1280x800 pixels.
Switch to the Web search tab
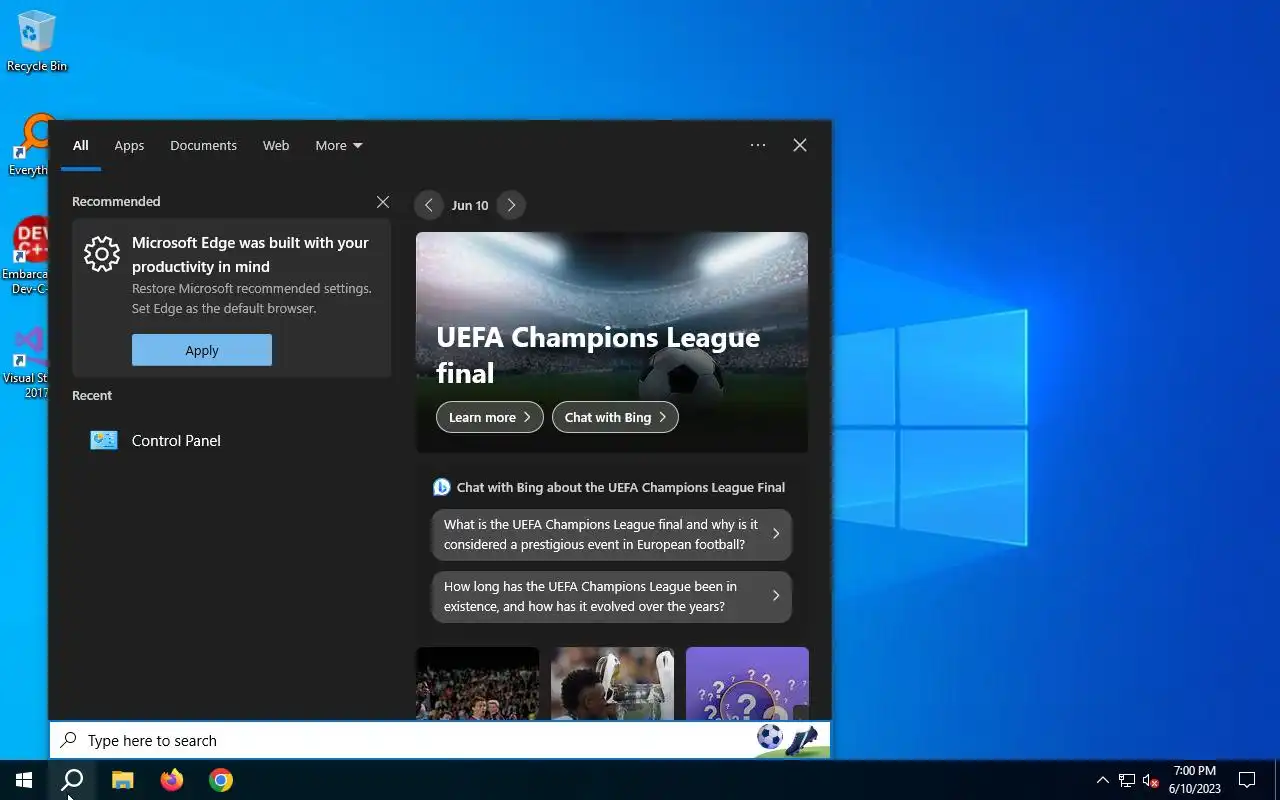[276, 145]
